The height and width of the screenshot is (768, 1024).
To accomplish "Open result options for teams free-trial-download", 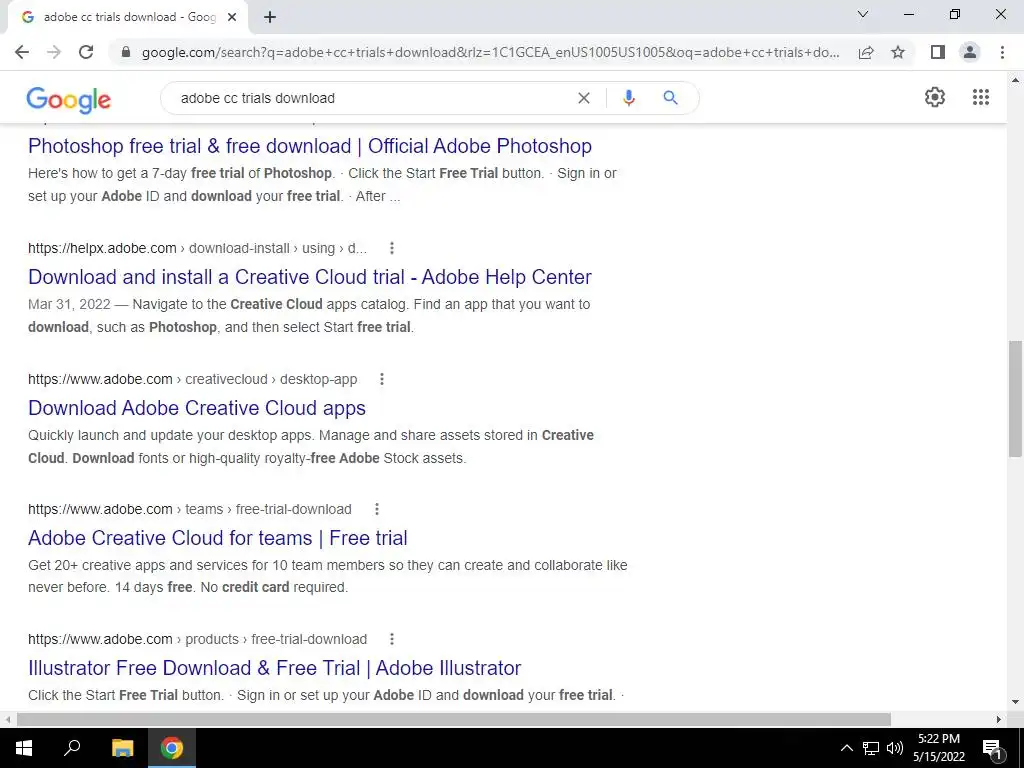I will [x=377, y=509].
